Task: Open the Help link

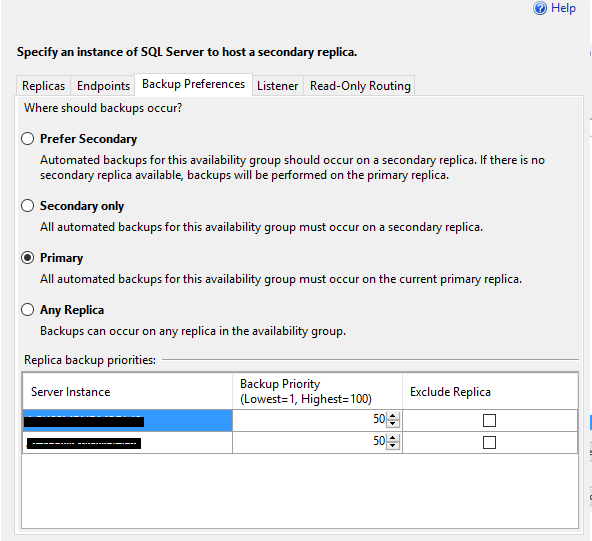Action: click(563, 8)
